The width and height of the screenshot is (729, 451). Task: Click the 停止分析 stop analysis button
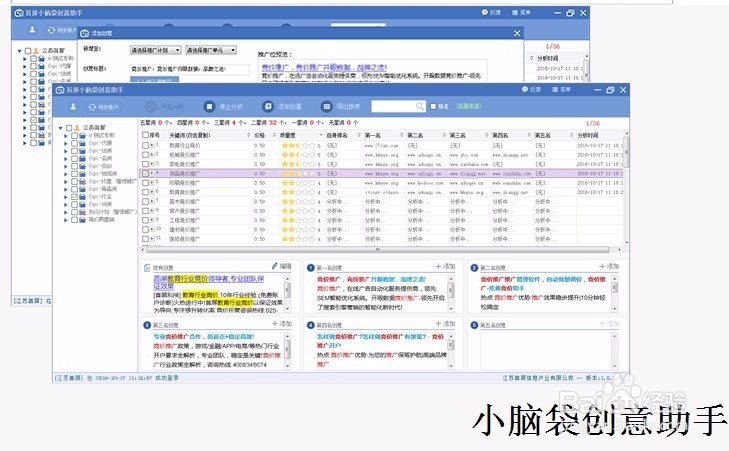tap(224, 106)
